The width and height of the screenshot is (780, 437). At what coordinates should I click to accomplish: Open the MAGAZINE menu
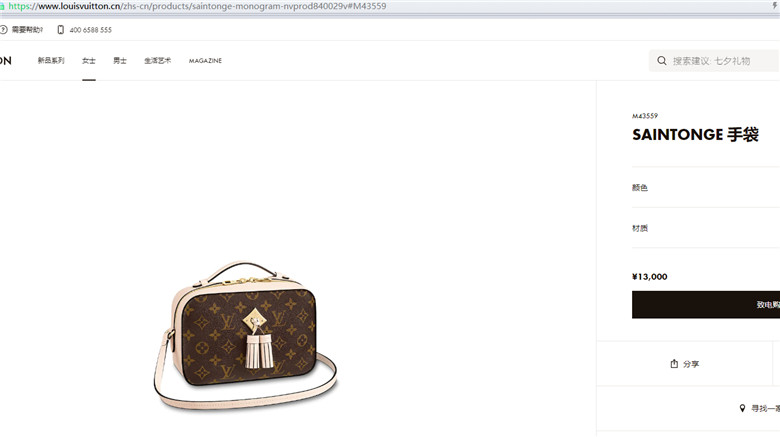click(x=205, y=61)
